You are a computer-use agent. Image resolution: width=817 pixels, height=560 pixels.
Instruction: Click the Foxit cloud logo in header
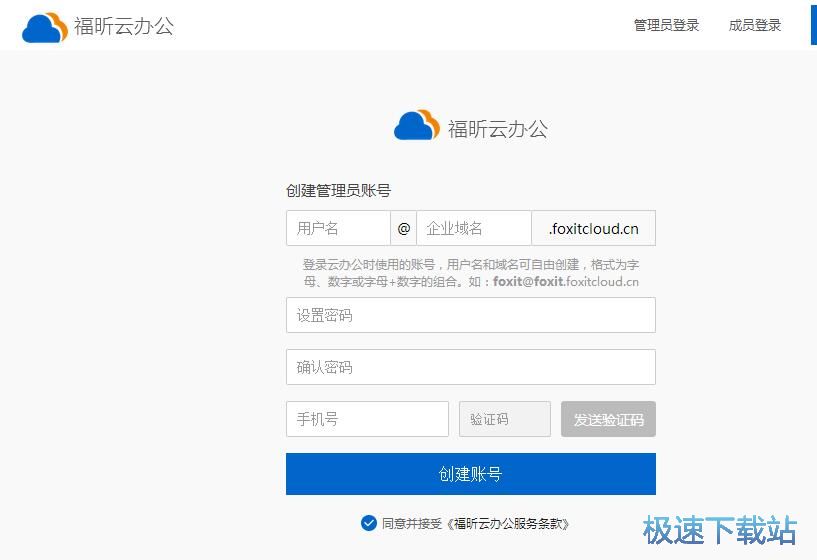(x=44, y=27)
